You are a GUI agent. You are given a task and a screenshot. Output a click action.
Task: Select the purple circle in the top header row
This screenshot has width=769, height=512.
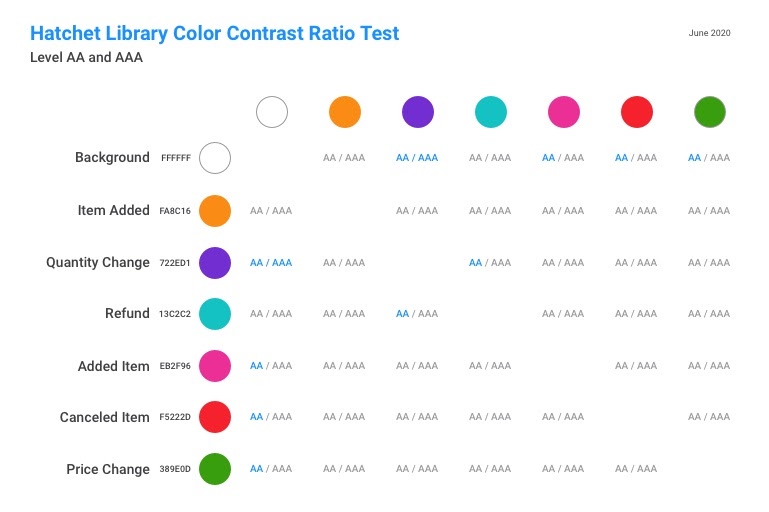(418, 112)
